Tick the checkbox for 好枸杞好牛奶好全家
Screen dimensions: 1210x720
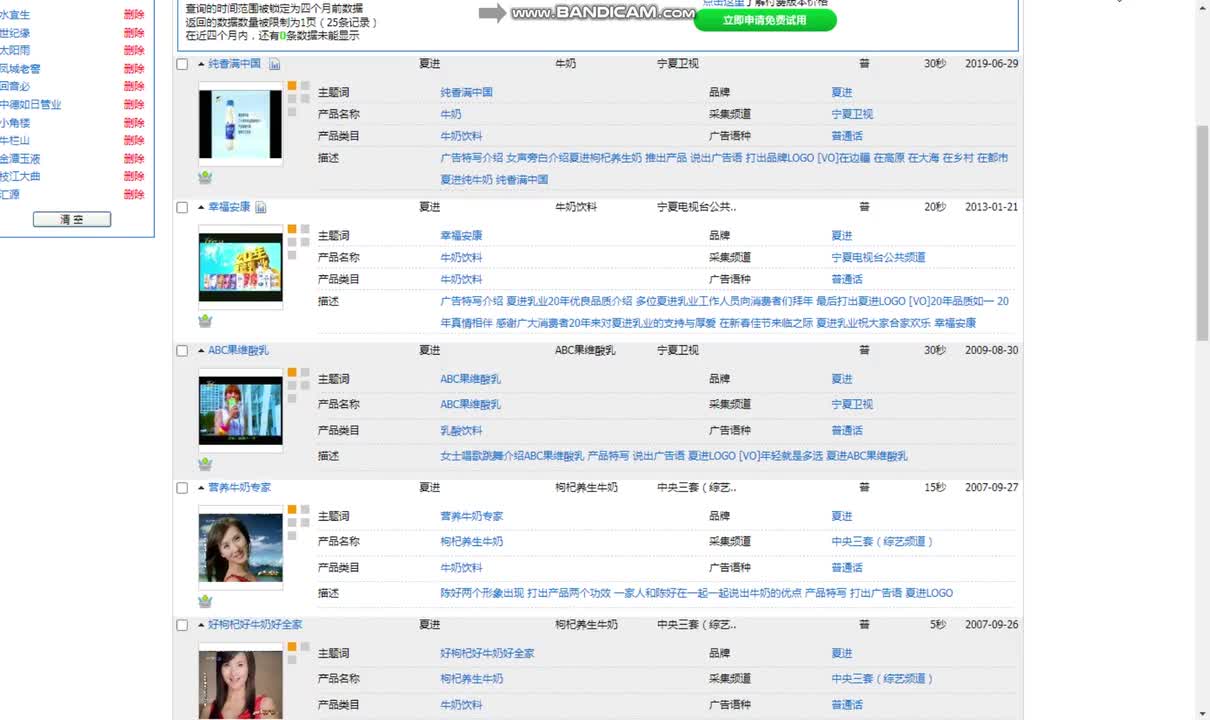(x=182, y=625)
